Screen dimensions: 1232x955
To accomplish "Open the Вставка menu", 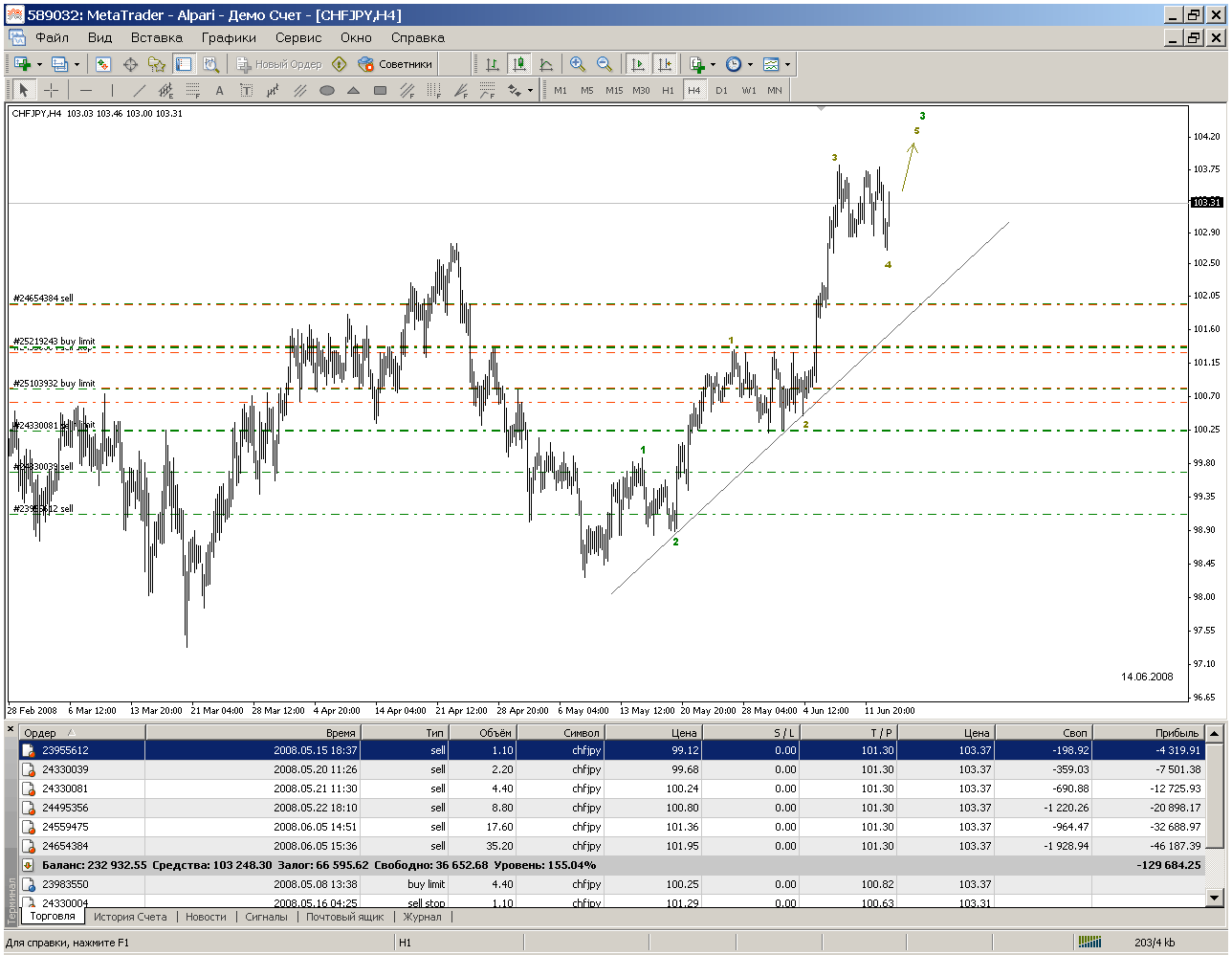I will pyautogui.click(x=156, y=38).
